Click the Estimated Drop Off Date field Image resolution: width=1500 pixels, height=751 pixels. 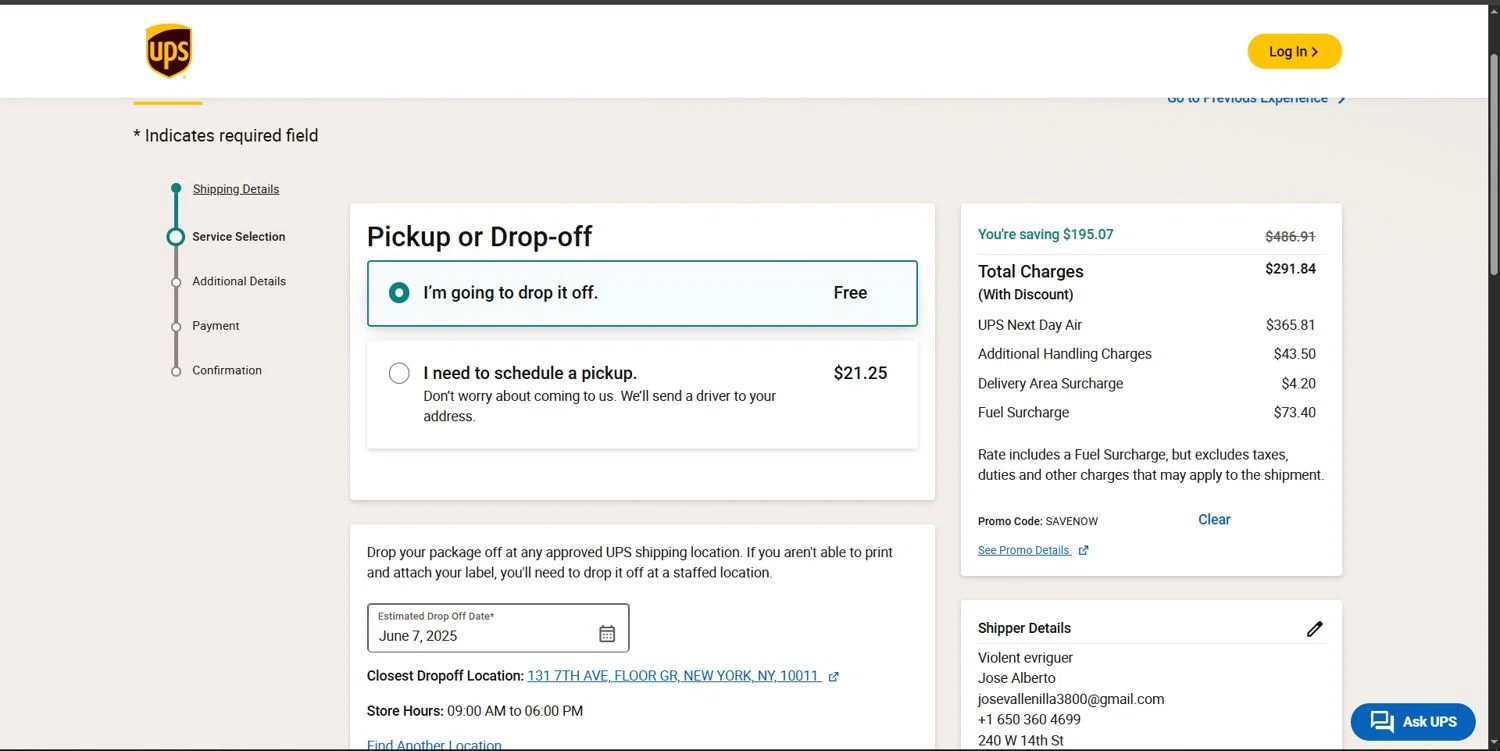[498, 628]
